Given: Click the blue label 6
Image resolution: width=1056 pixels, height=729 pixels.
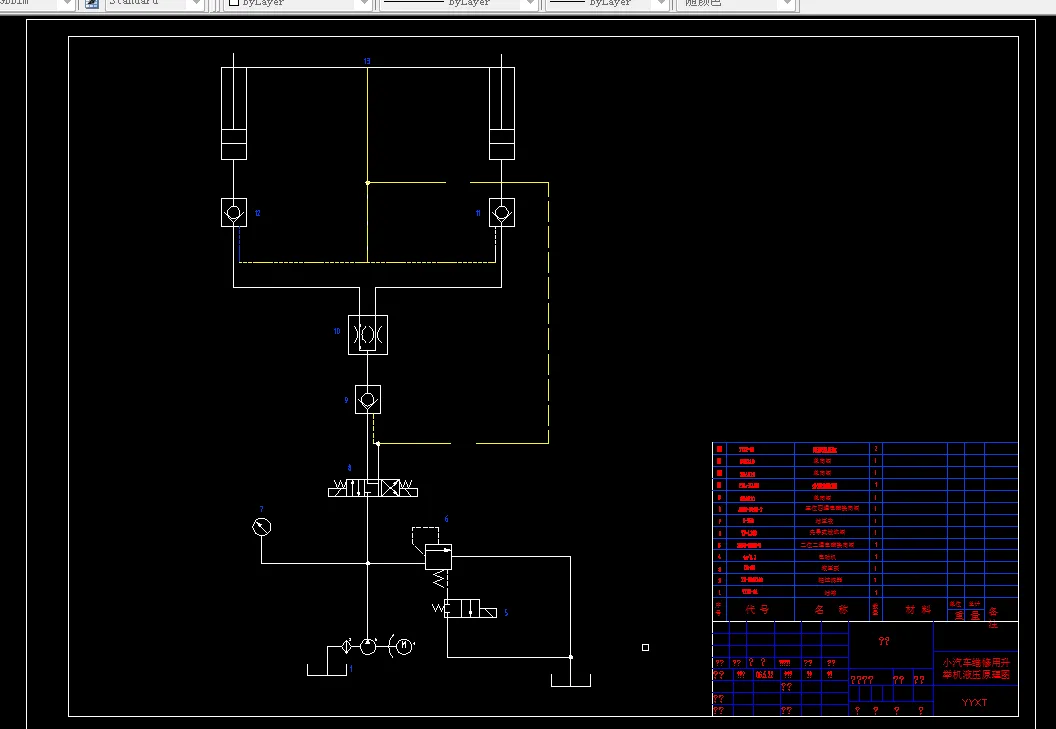Looking at the screenshot, I should click(446, 519).
